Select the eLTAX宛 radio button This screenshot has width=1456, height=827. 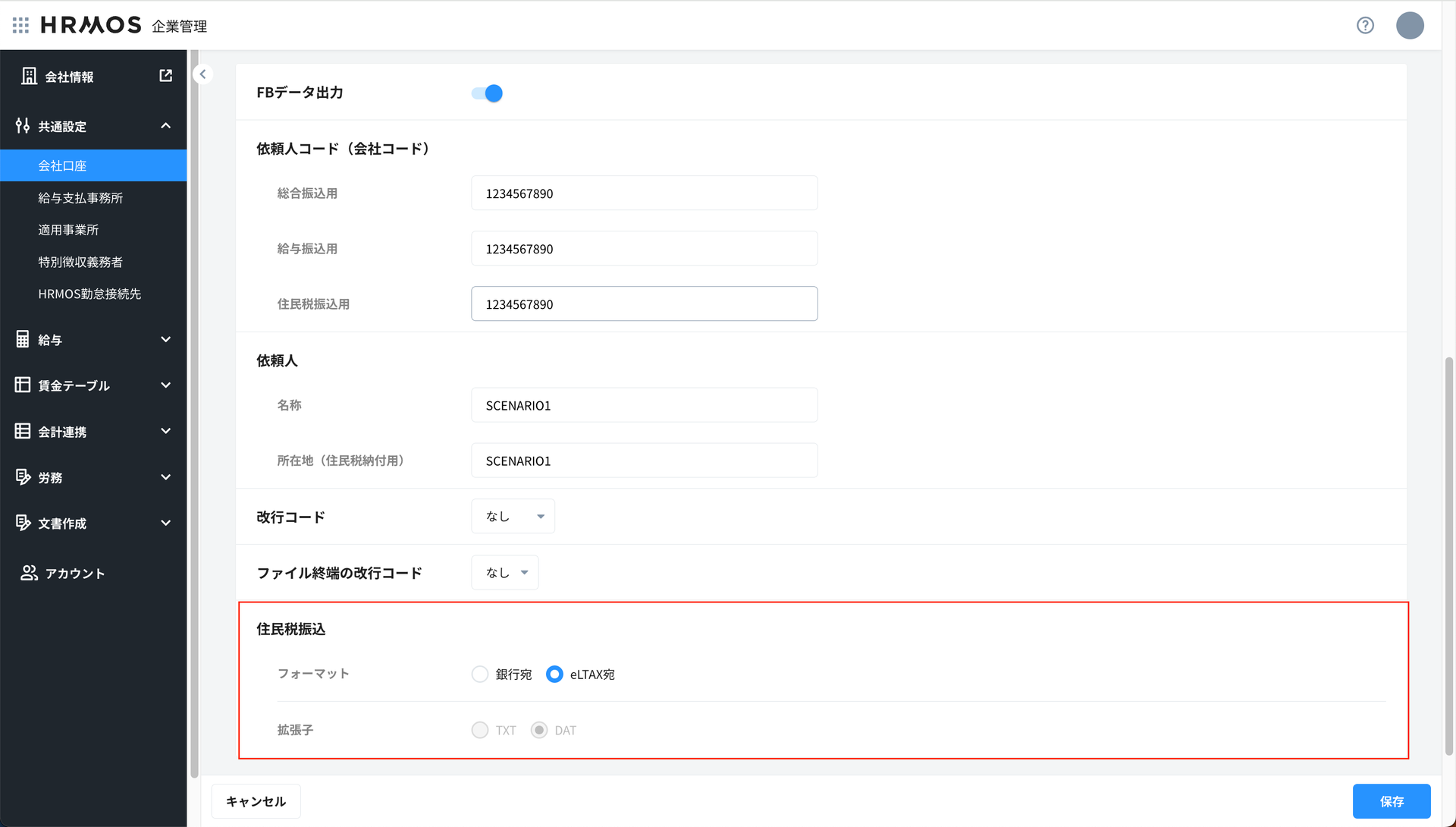tap(554, 674)
